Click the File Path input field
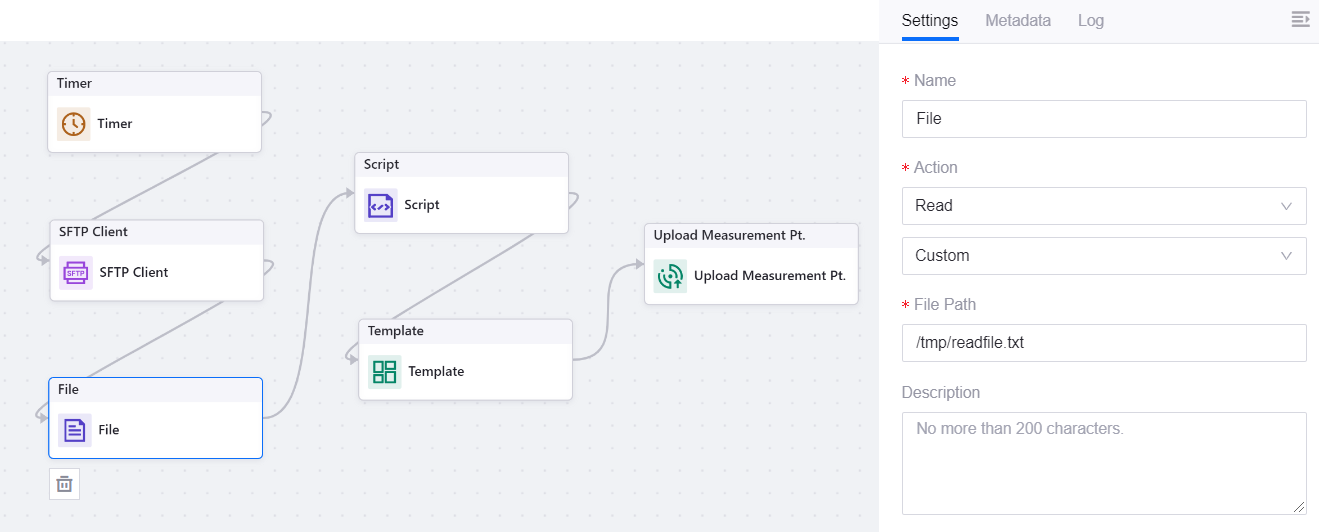The height and width of the screenshot is (532, 1319). coord(1103,343)
